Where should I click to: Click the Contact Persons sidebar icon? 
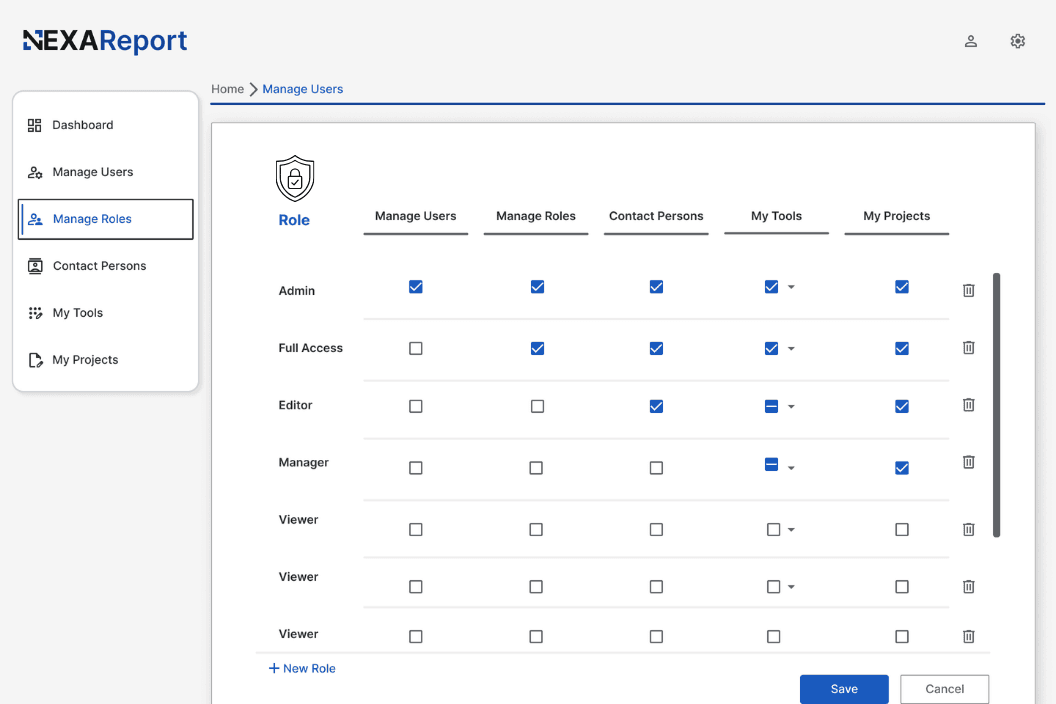pyautogui.click(x=34, y=265)
